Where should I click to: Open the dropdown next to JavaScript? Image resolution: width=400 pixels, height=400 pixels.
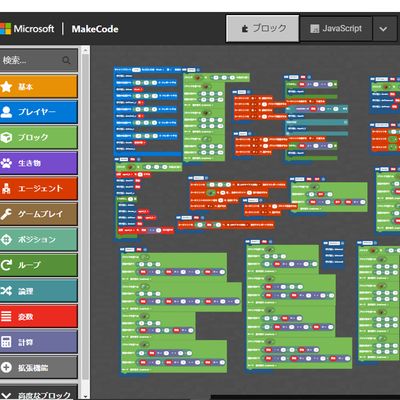[383, 29]
